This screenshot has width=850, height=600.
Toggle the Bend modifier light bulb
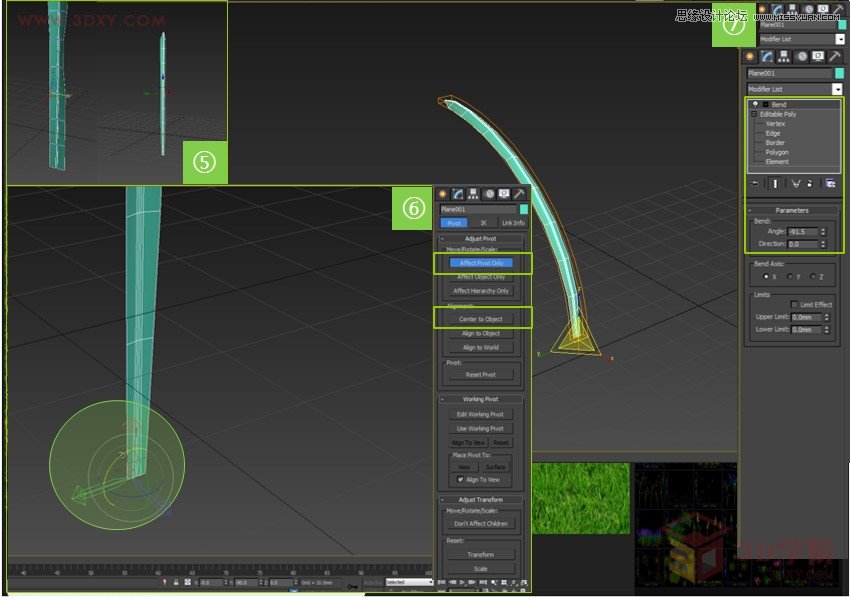point(756,104)
